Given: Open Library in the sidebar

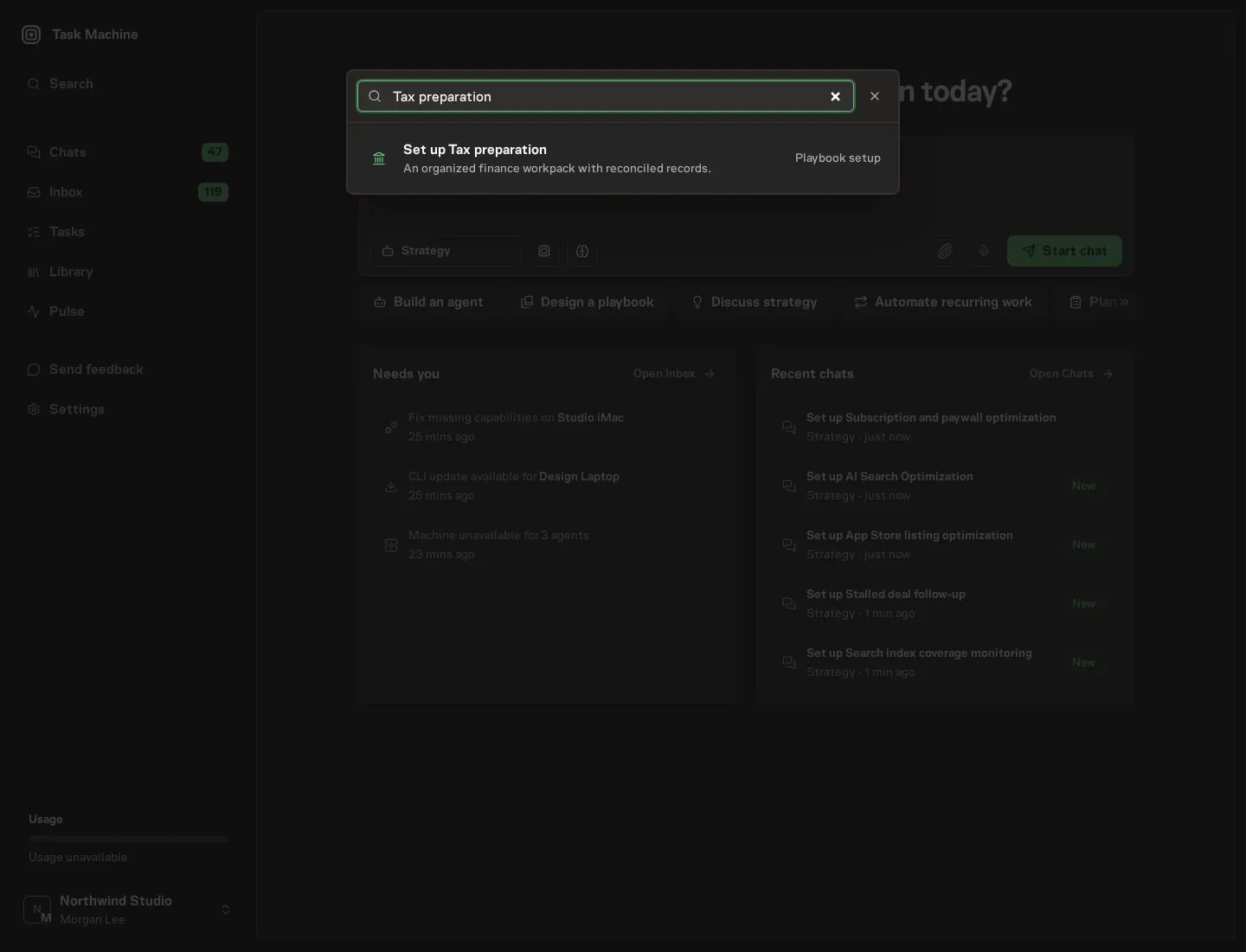Looking at the screenshot, I should (128, 272).
